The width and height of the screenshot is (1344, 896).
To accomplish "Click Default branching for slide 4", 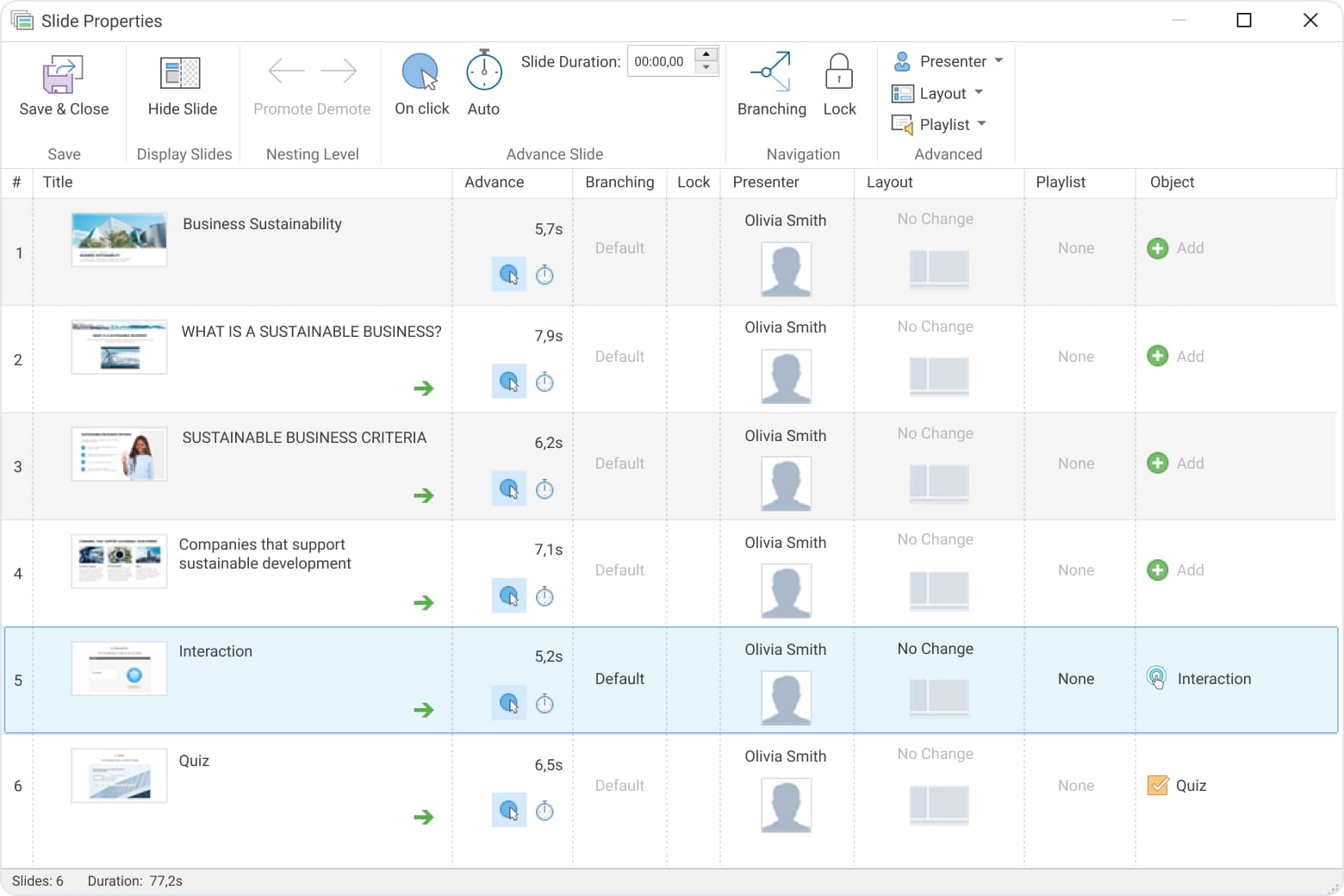I will click(x=619, y=570).
